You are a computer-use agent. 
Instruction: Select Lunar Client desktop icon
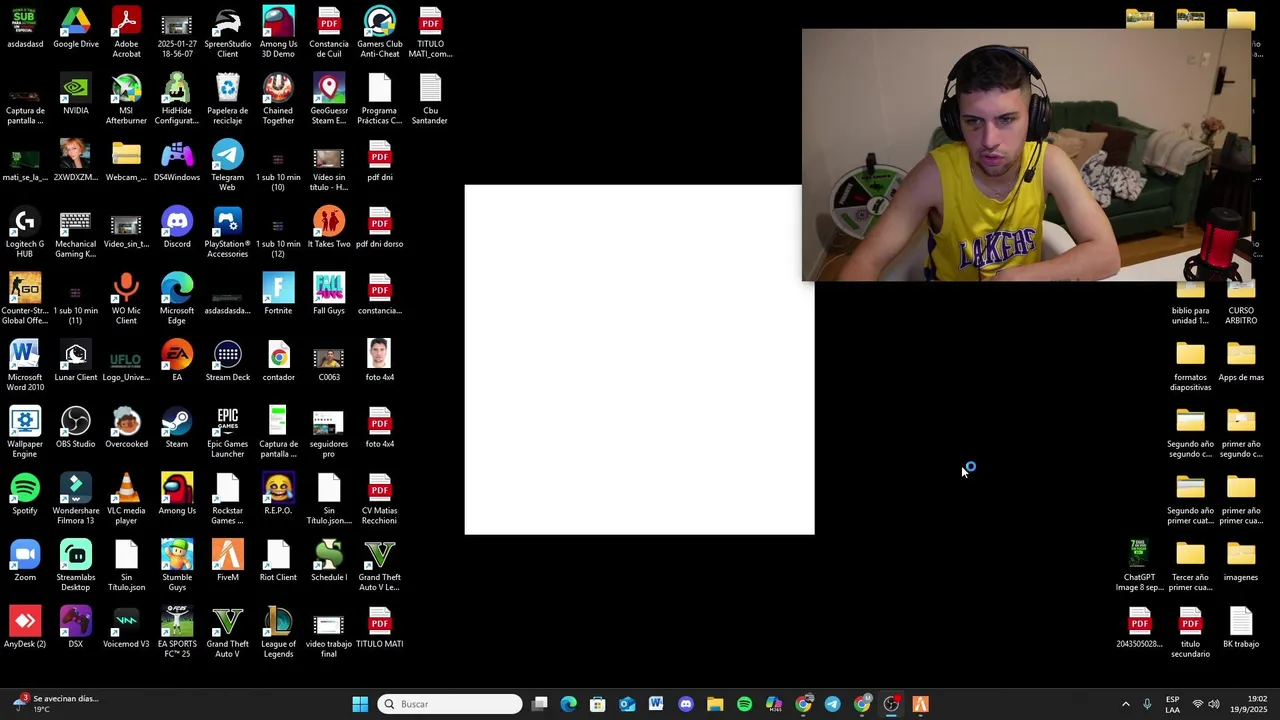[76, 361]
